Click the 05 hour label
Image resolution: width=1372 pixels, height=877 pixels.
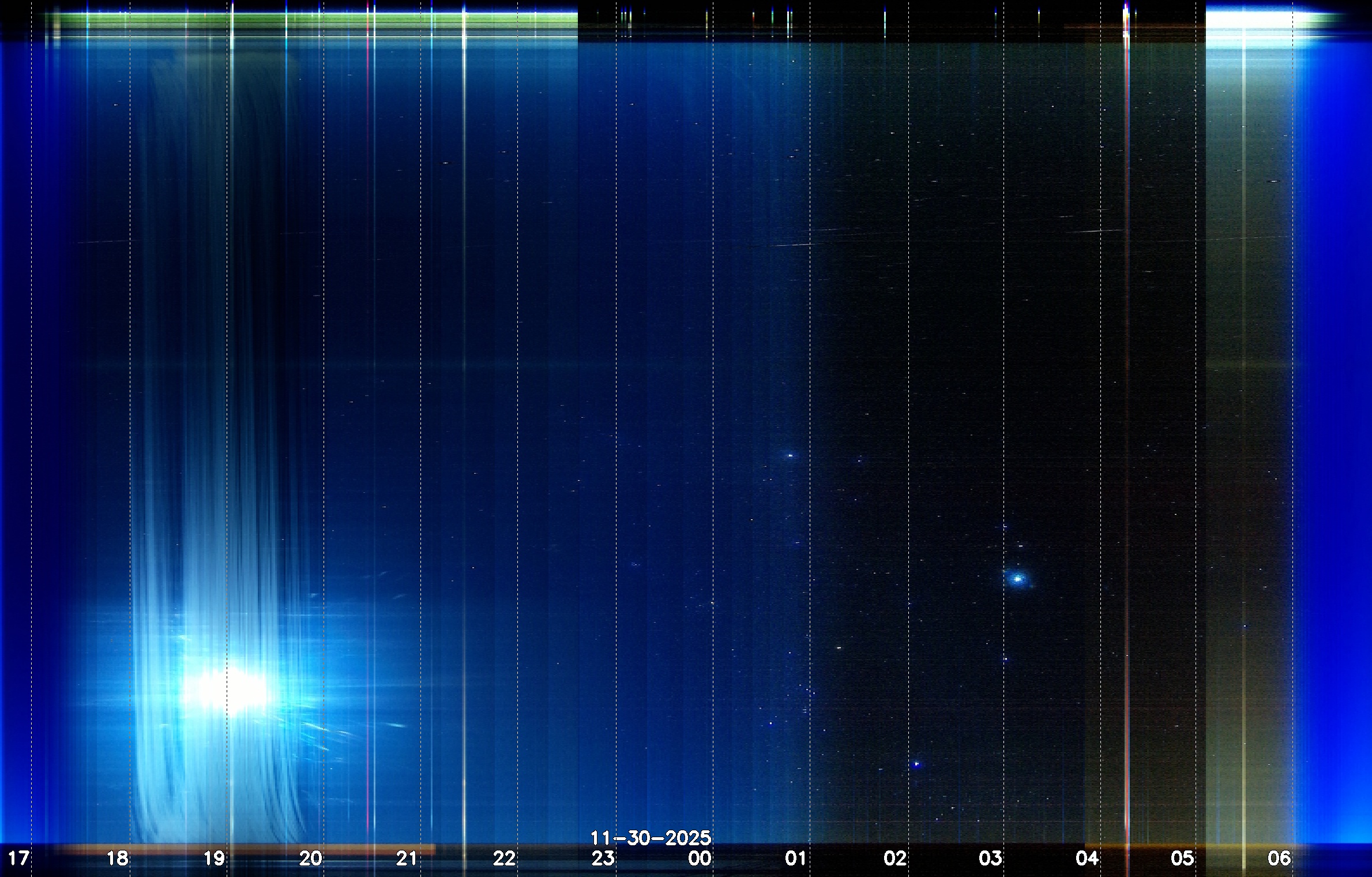tap(1182, 859)
